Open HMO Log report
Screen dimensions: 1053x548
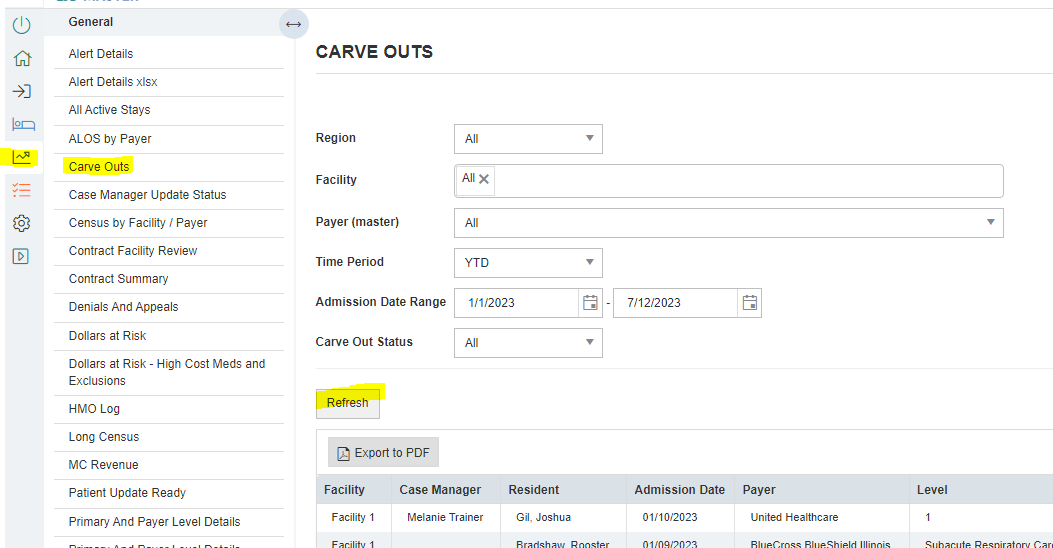(x=94, y=409)
